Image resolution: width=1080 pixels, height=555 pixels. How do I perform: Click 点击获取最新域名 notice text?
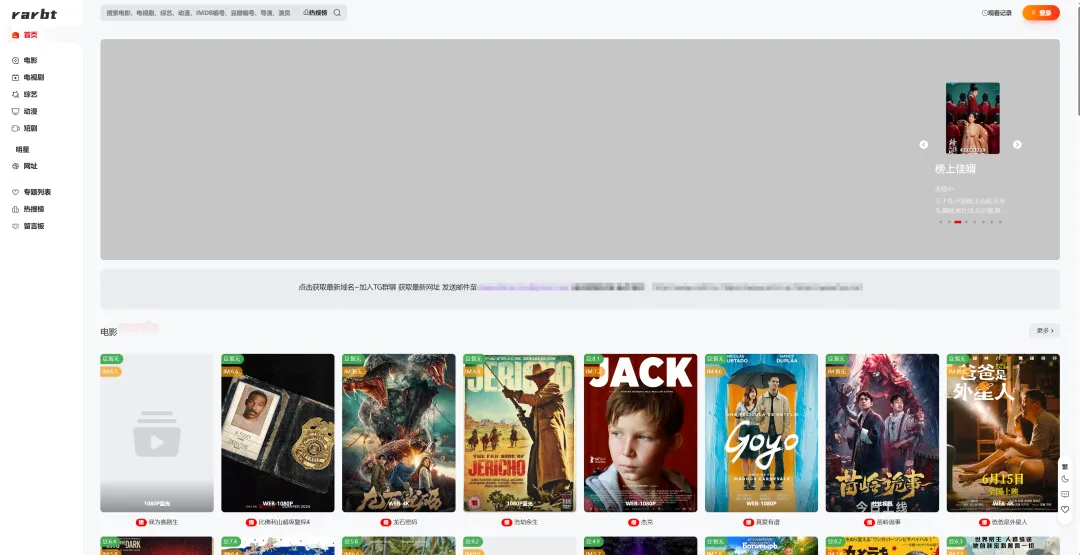tap(326, 287)
